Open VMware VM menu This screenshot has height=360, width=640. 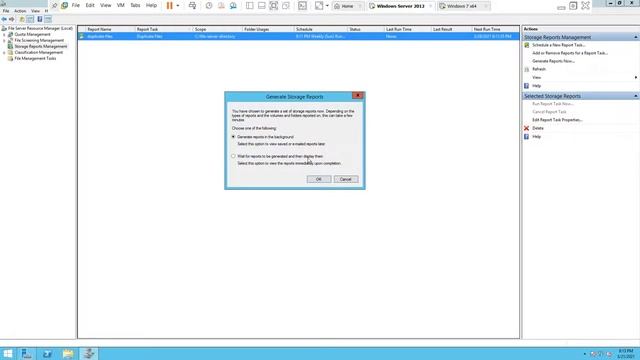(120, 5)
